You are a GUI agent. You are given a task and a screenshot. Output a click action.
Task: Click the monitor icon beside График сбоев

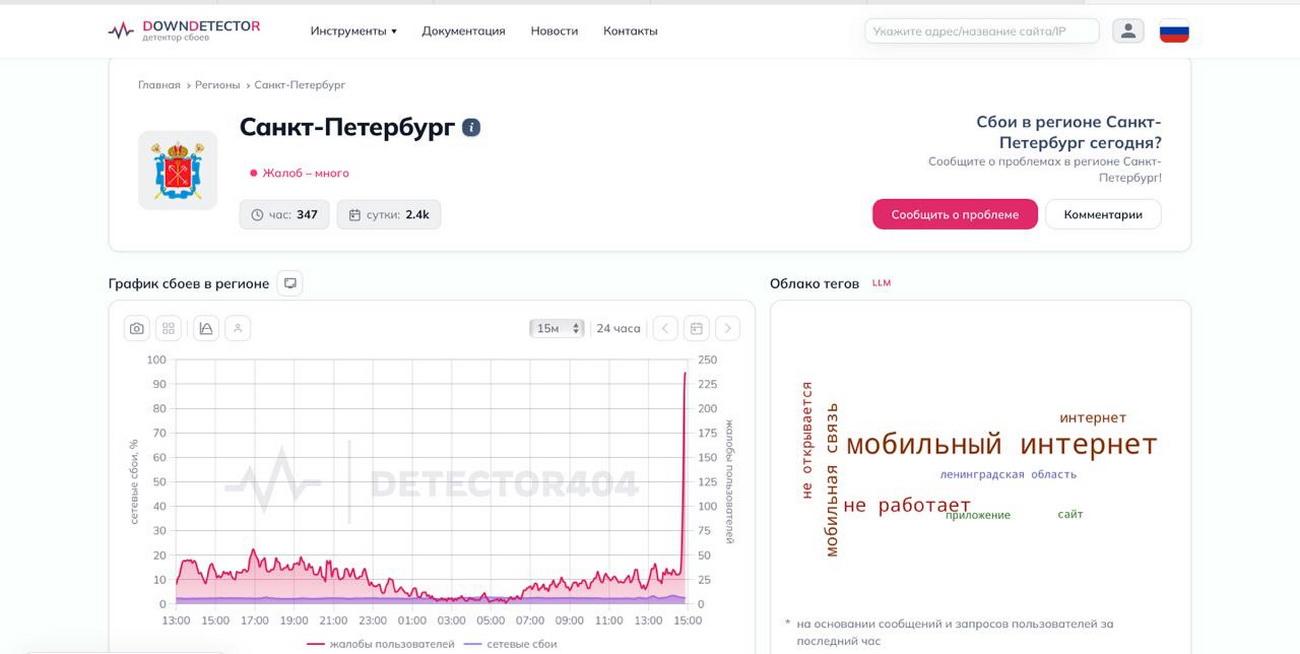click(x=290, y=284)
